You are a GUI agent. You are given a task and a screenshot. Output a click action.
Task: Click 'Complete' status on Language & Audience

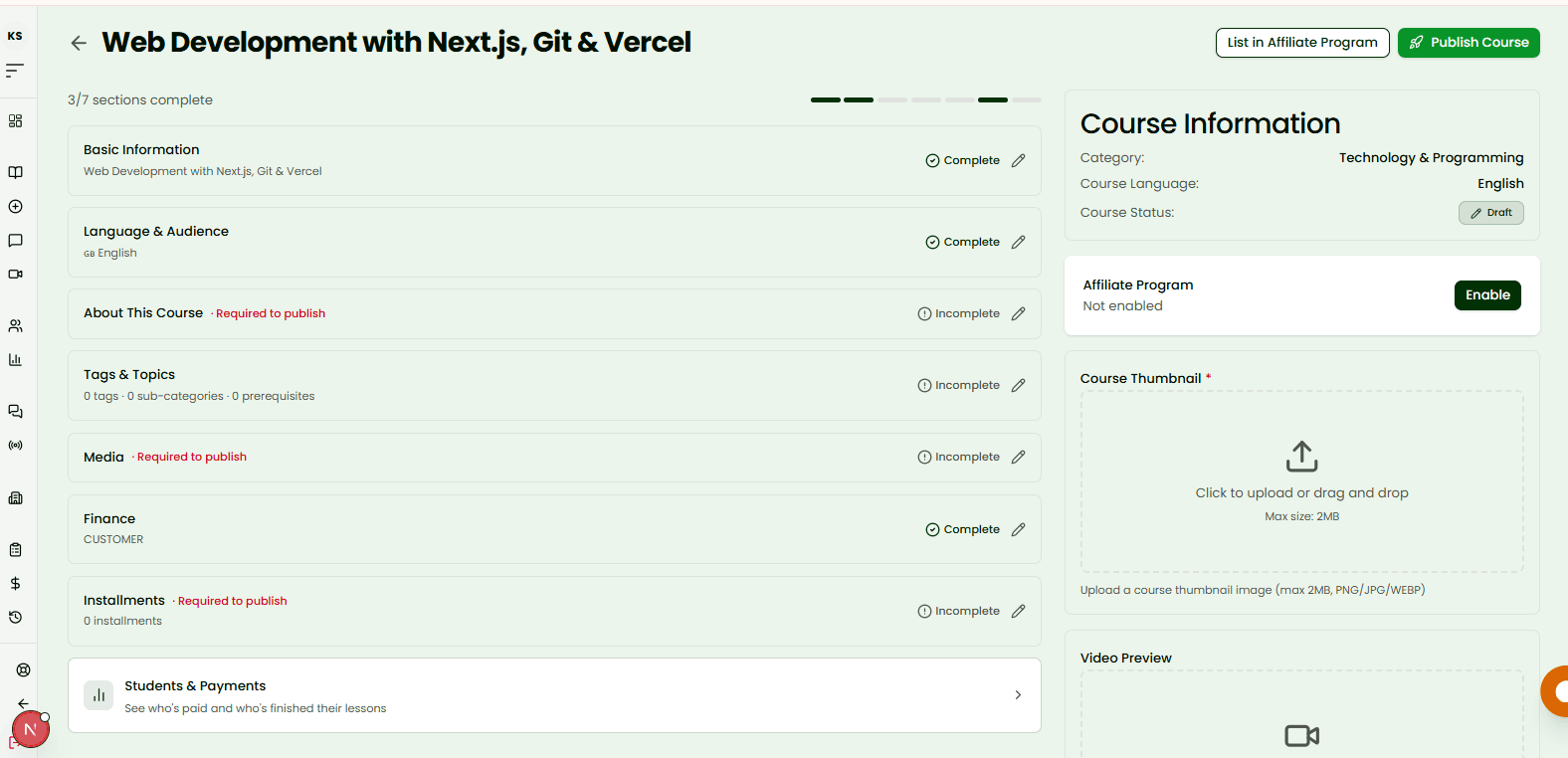tap(962, 243)
